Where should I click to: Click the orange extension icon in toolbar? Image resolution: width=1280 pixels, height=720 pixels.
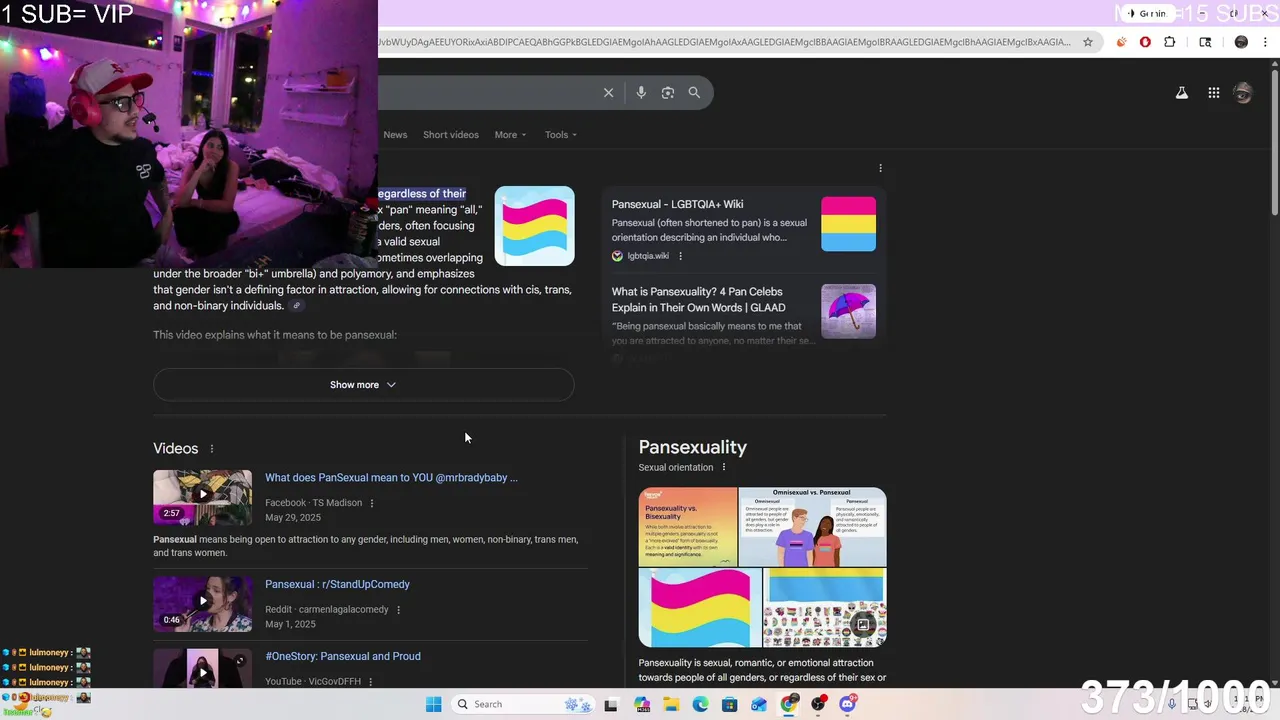(1121, 42)
